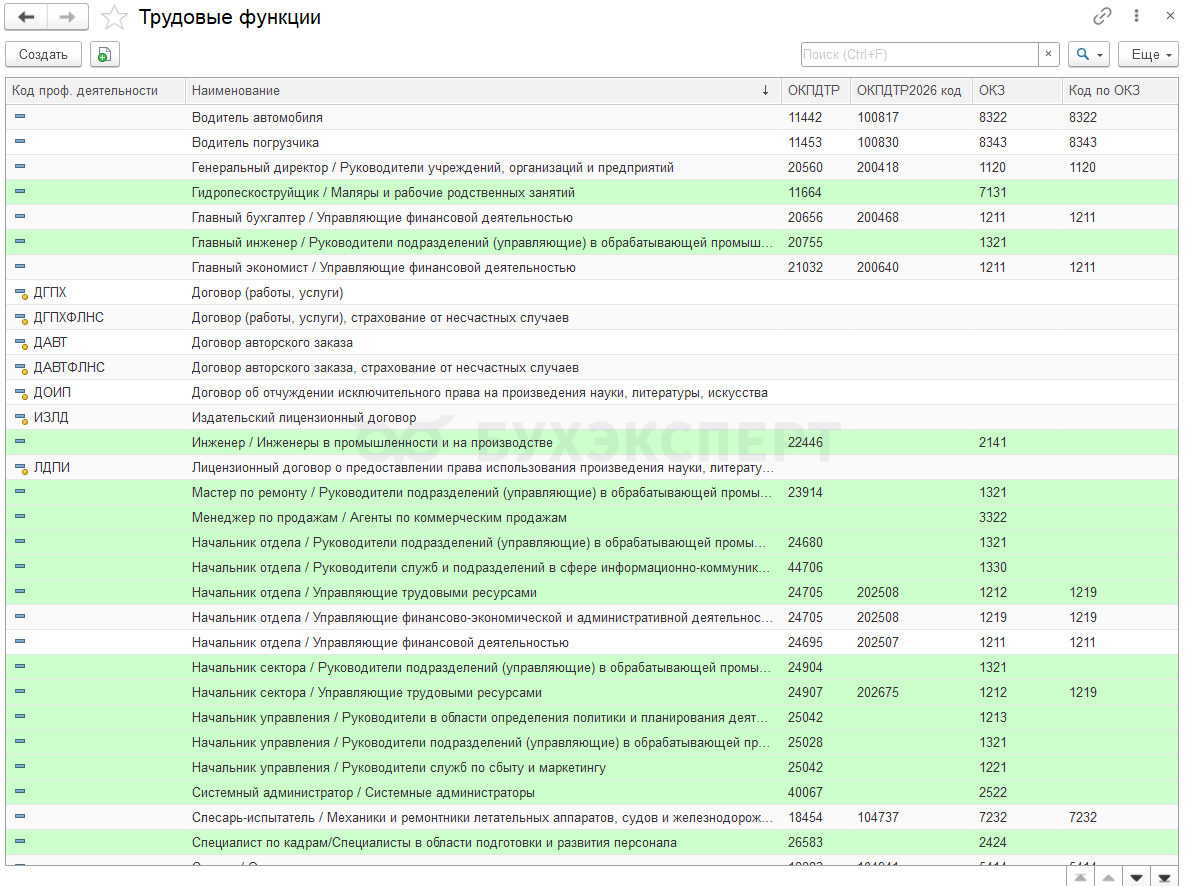The width and height of the screenshot is (1185, 886).
Task: Click the Создать button
Action: [43, 55]
